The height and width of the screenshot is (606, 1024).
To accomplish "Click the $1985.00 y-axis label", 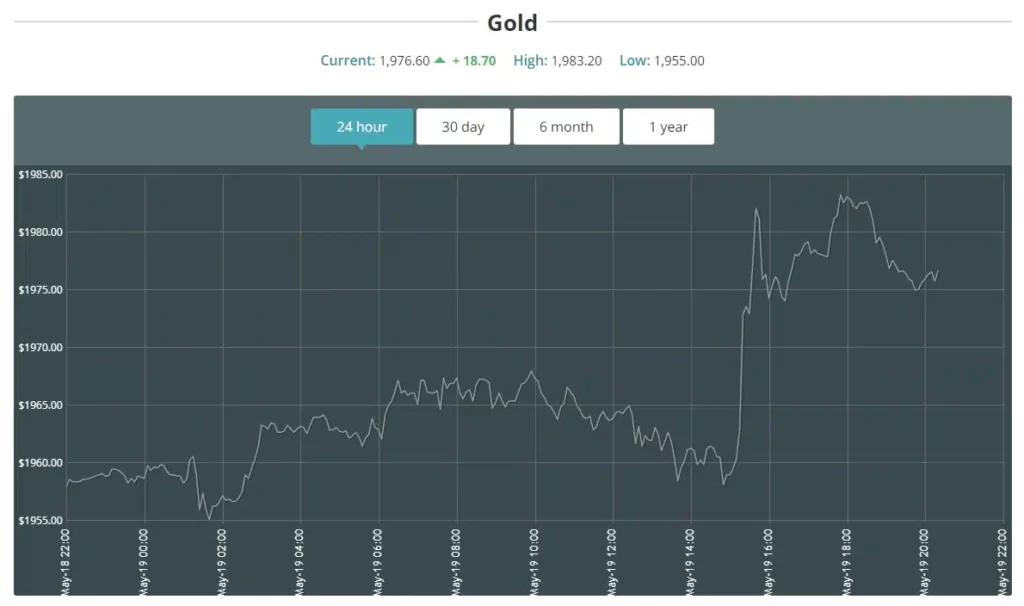I will coord(40,174).
